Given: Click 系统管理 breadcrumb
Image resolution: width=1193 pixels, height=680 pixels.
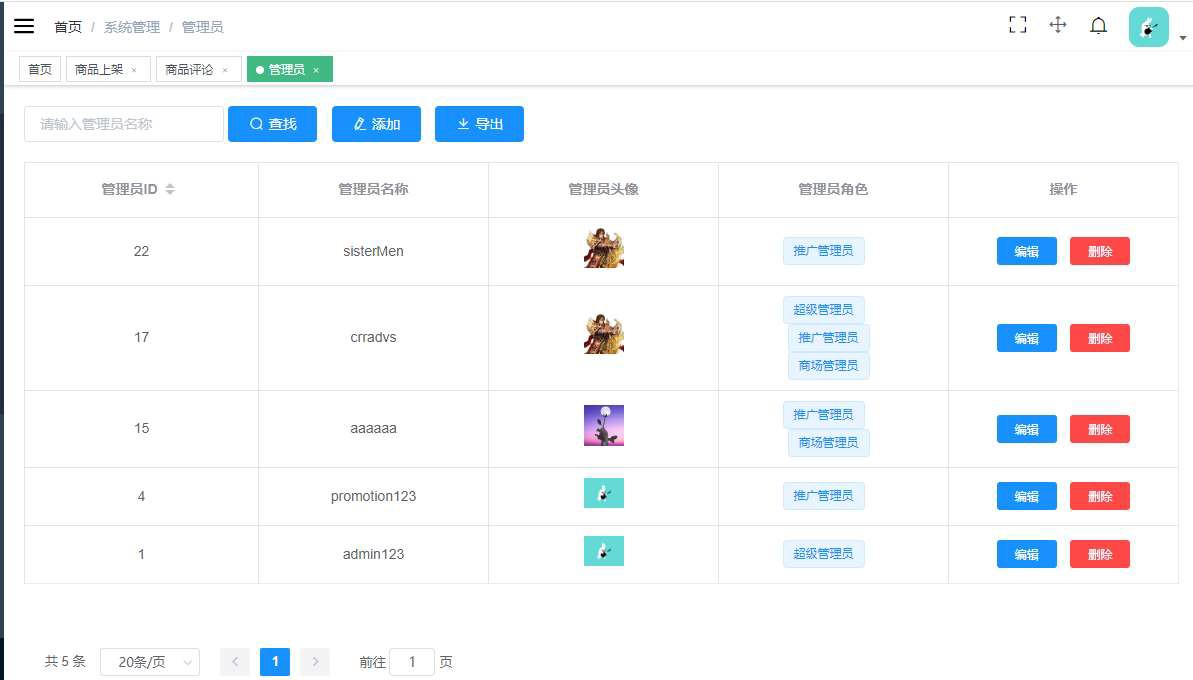Looking at the screenshot, I should (x=132, y=27).
